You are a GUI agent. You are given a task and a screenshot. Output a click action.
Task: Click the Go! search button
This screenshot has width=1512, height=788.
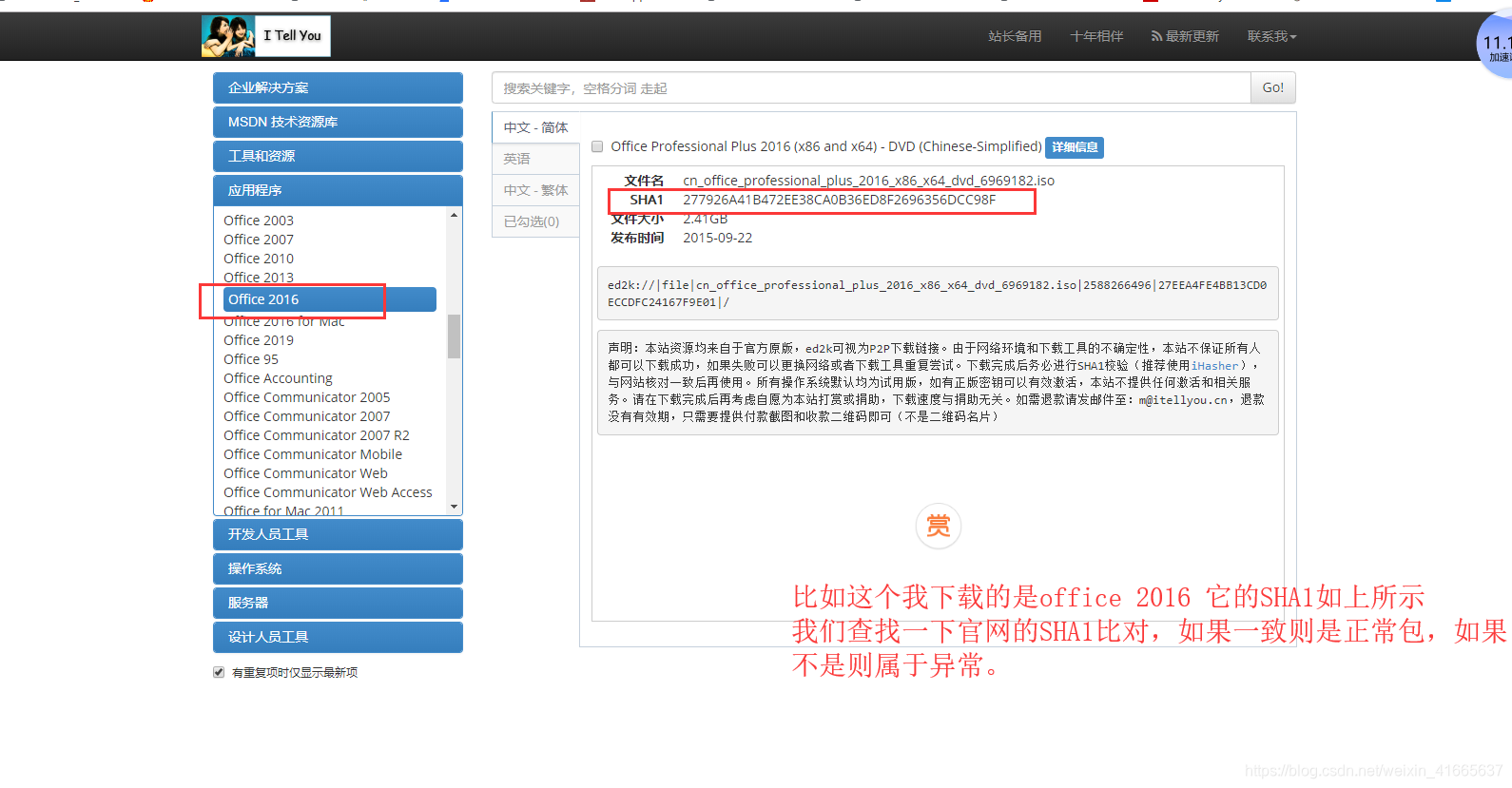pyautogui.click(x=1272, y=87)
